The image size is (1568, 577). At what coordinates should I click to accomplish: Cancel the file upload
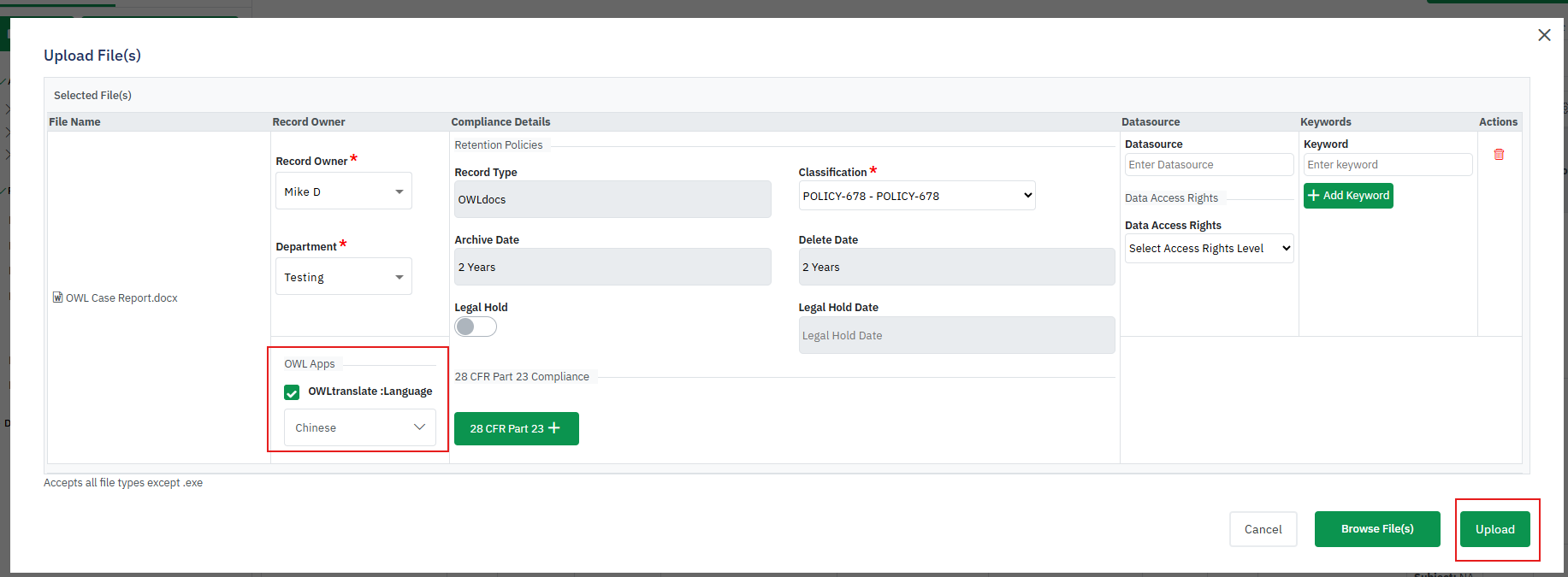coord(1263,529)
